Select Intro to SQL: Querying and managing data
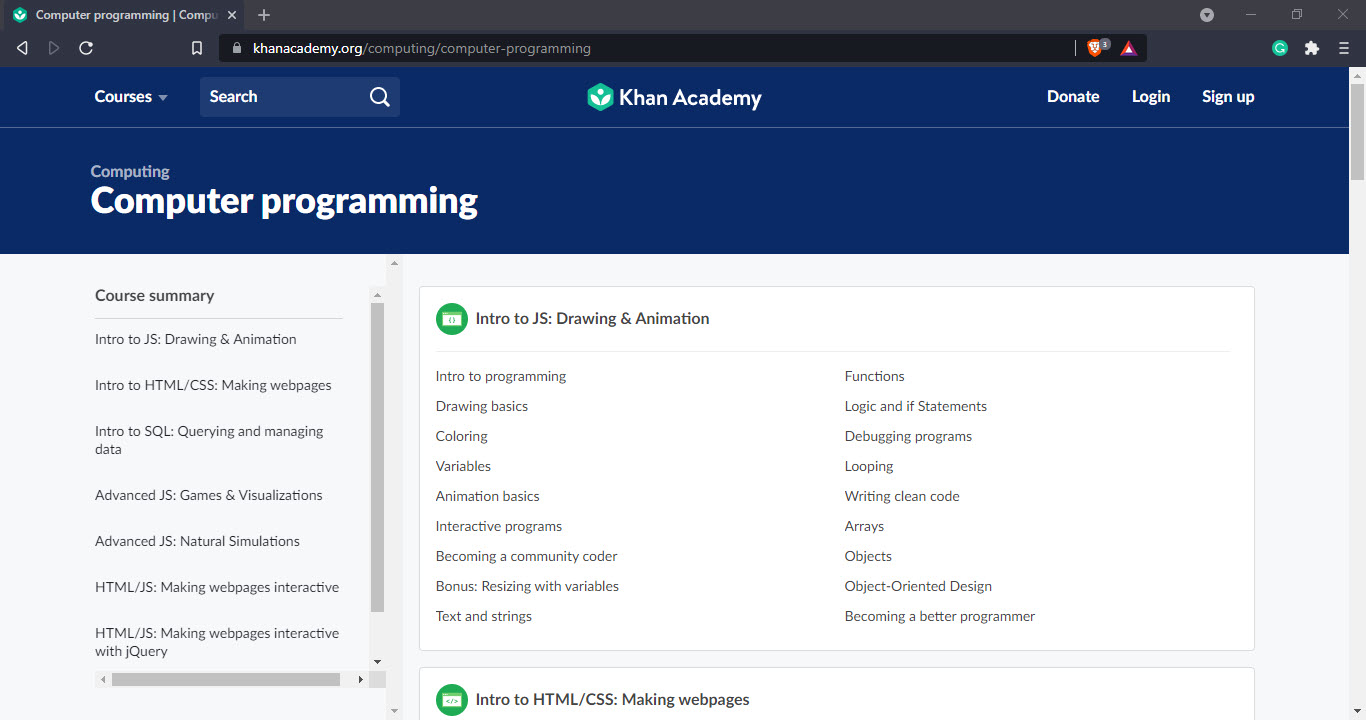 [x=209, y=440]
